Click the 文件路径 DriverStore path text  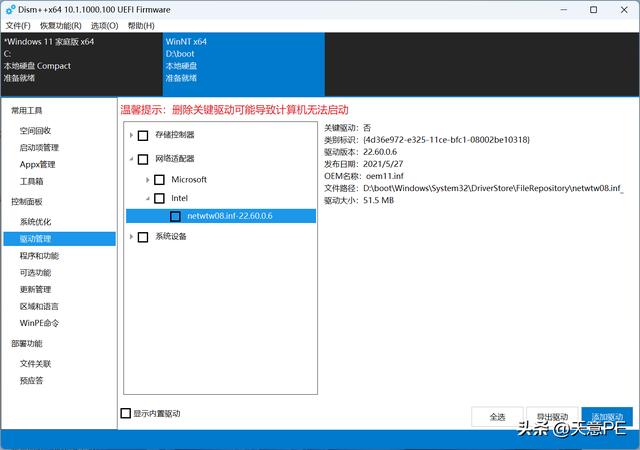[x=493, y=188]
